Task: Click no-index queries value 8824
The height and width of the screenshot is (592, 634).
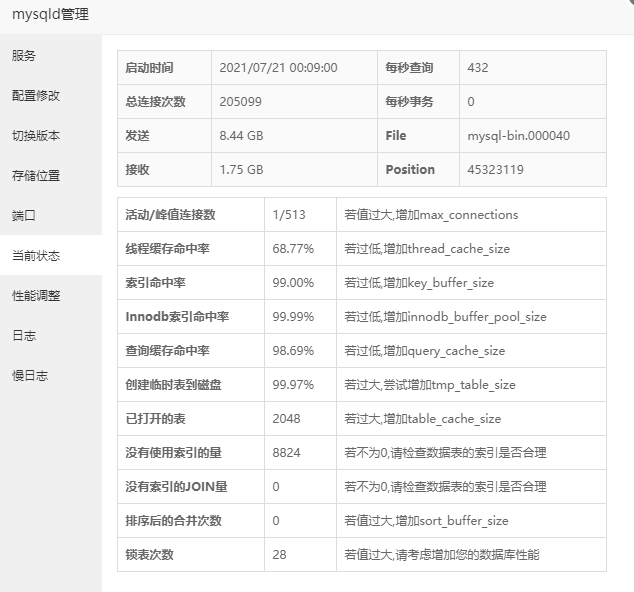Action: [x=286, y=452]
